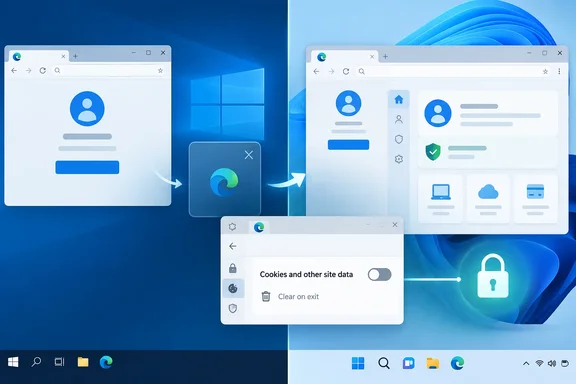Launch Edge from the Windows 11 taskbar
The image size is (576, 384).
pos(457,363)
